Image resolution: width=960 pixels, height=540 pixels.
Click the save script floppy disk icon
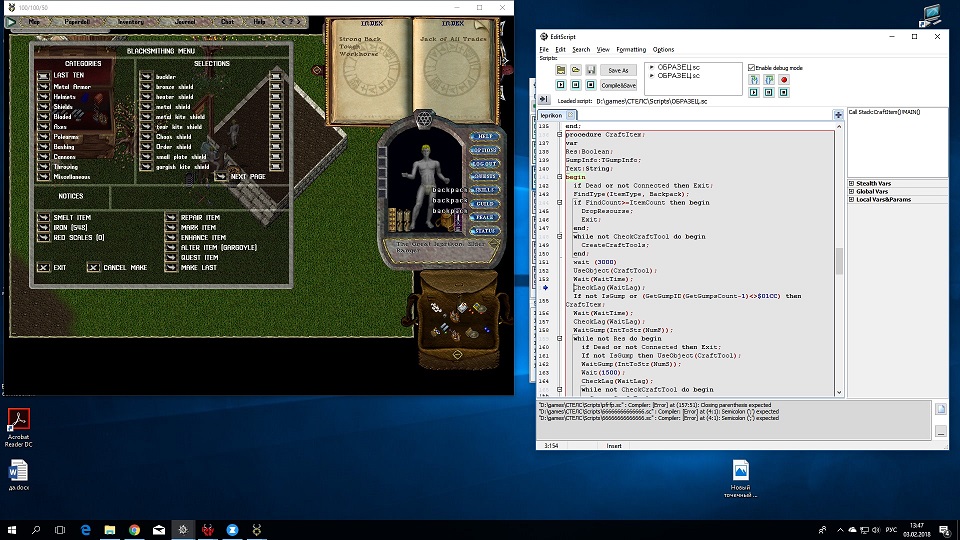coord(590,70)
